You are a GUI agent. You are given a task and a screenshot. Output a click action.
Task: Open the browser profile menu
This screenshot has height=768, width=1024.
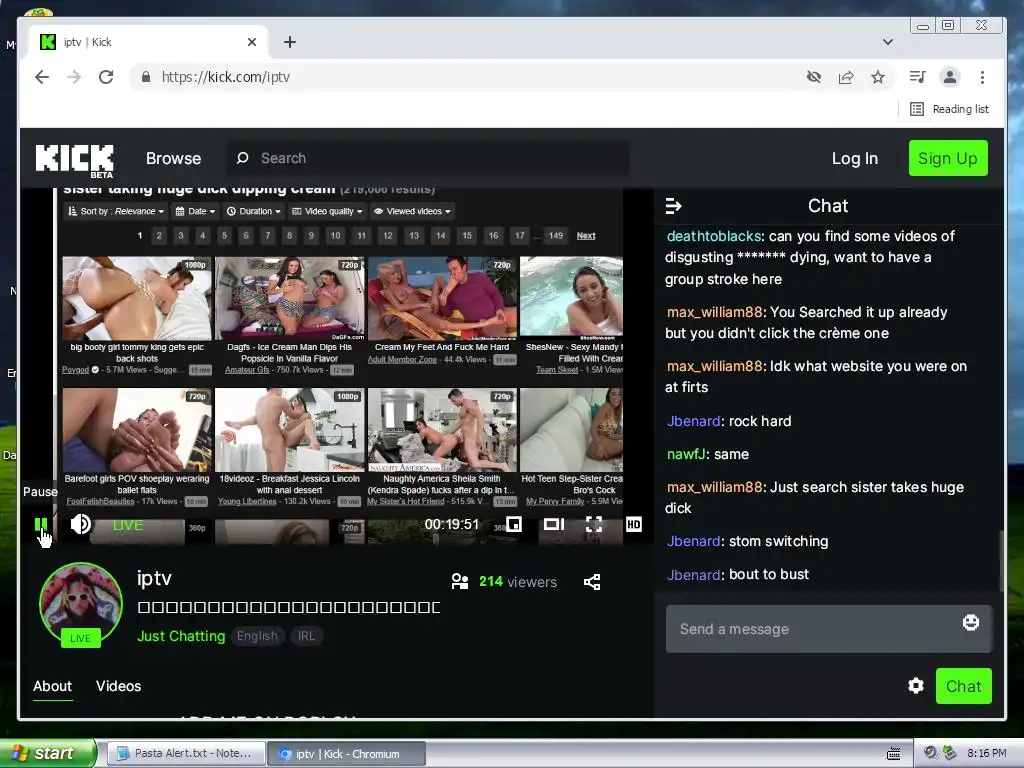(950, 77)
